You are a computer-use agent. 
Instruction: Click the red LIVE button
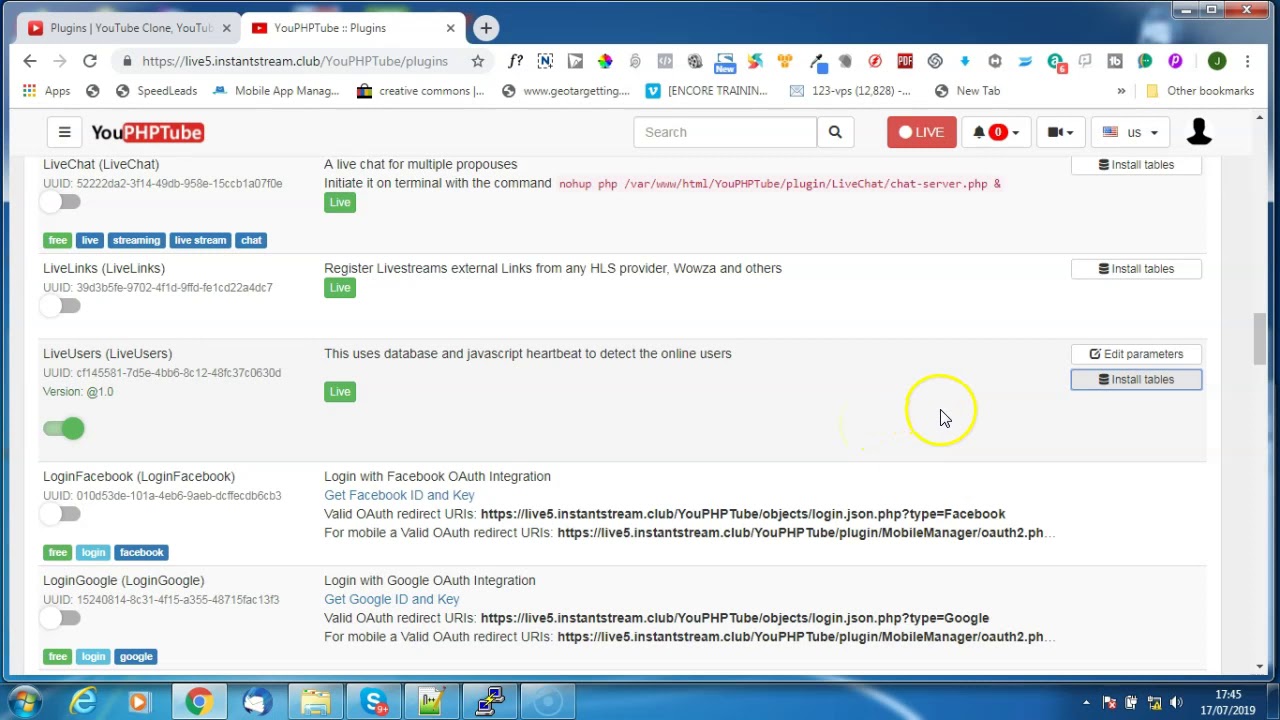point(921,132)
